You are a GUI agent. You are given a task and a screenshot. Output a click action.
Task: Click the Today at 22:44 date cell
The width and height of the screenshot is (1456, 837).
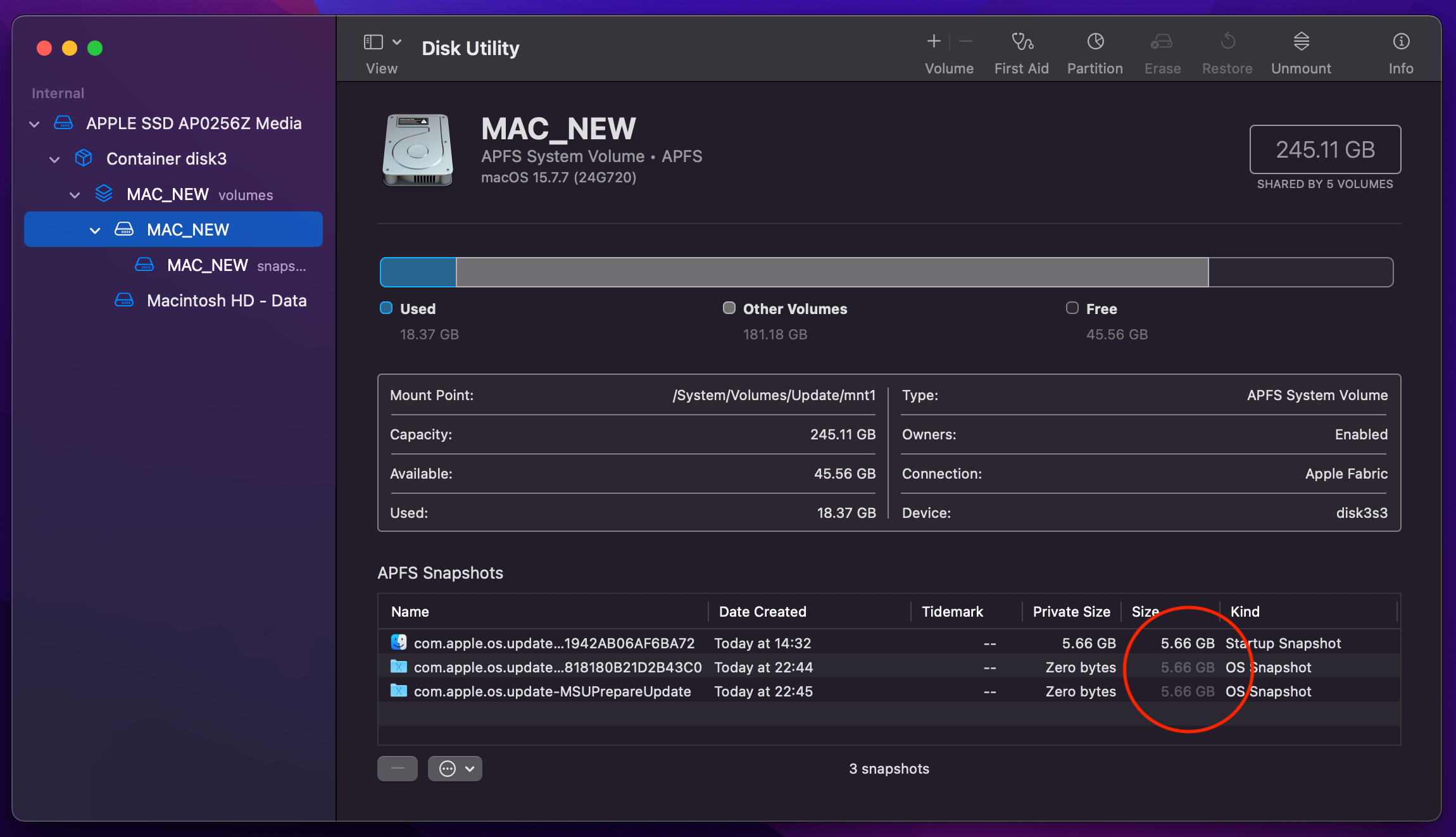click(764, 667)
